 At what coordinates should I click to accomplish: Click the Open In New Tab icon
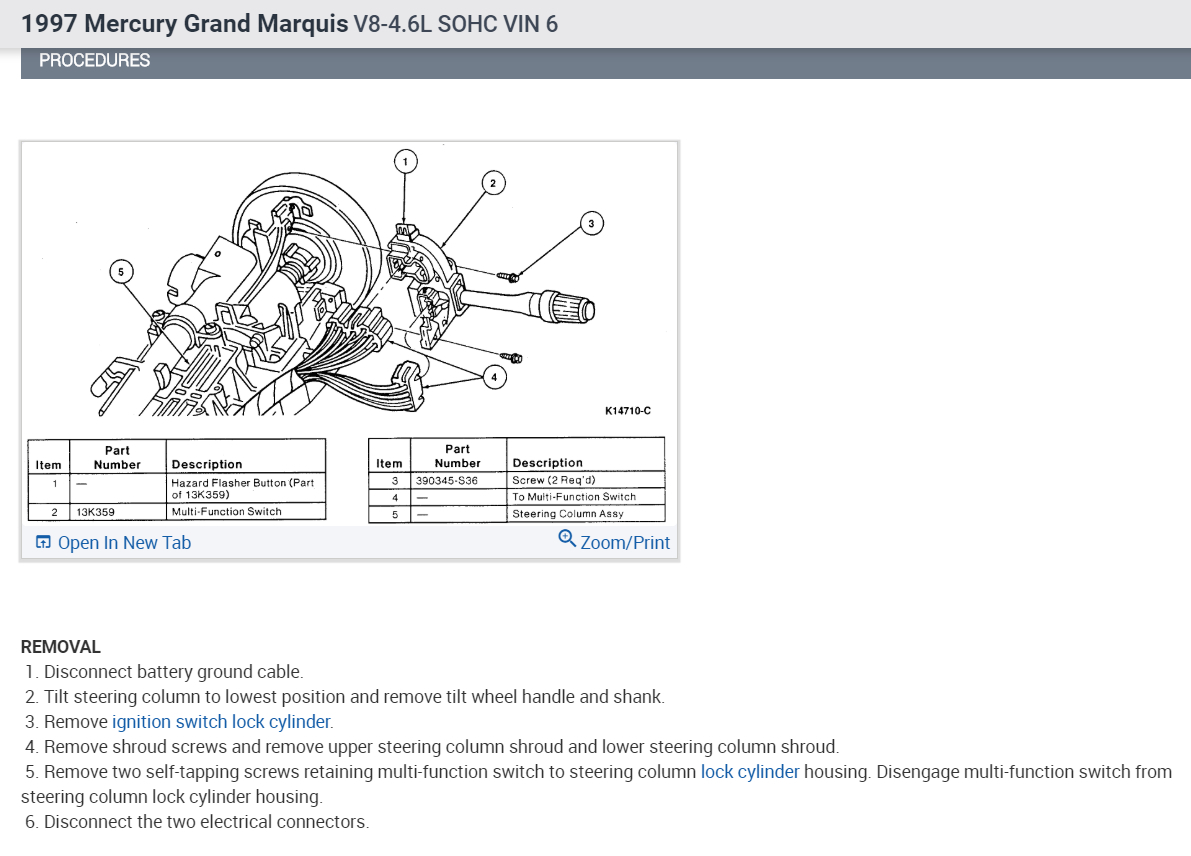[x=43, y=542]
